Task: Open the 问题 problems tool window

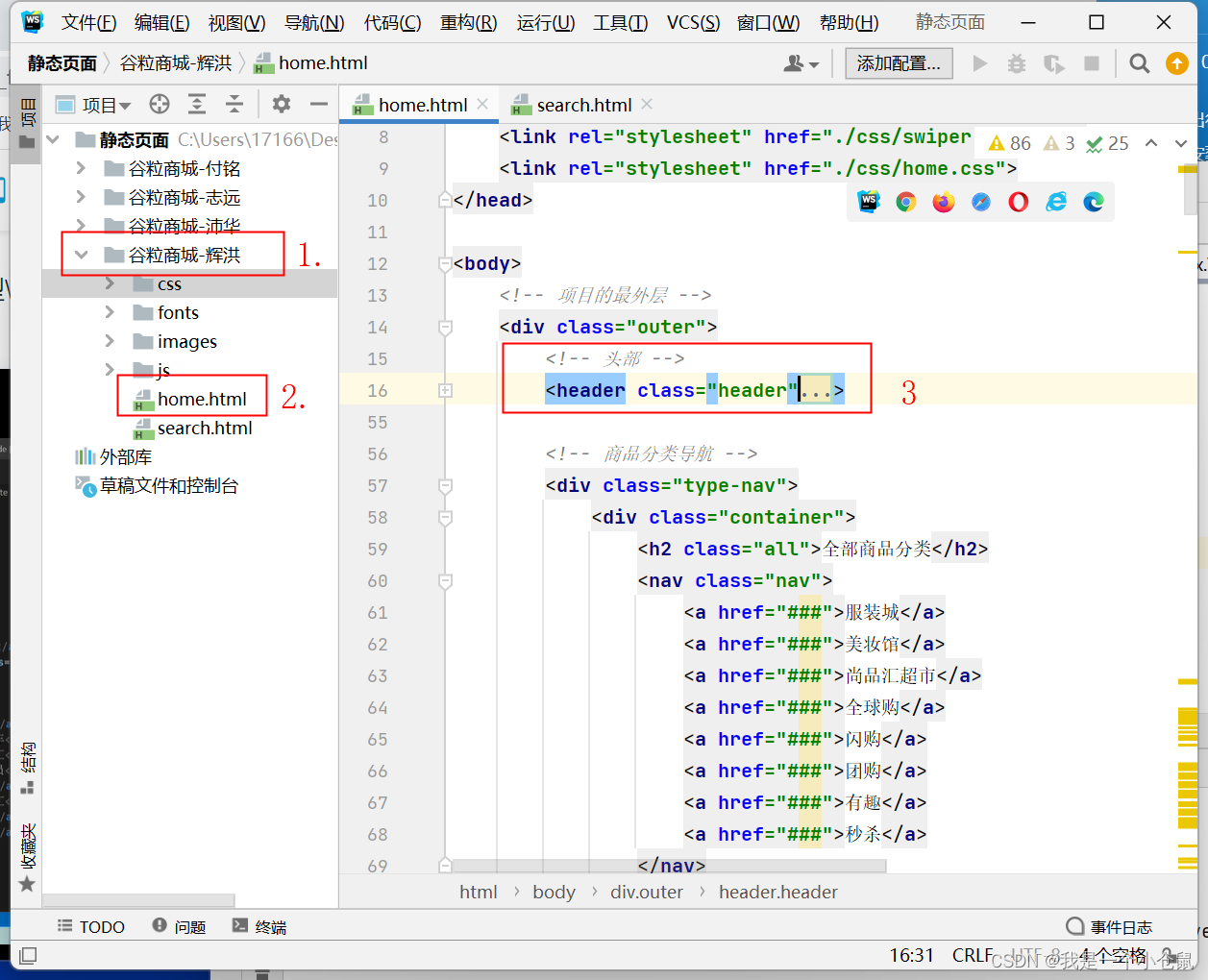Action: 179,926
